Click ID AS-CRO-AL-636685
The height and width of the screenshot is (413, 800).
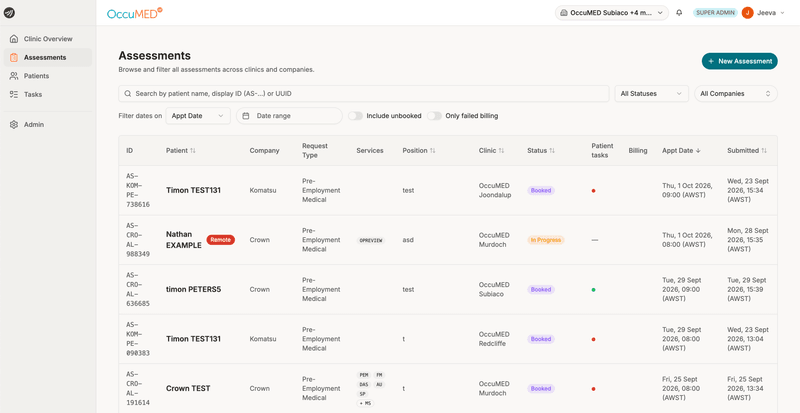(138, 289)
